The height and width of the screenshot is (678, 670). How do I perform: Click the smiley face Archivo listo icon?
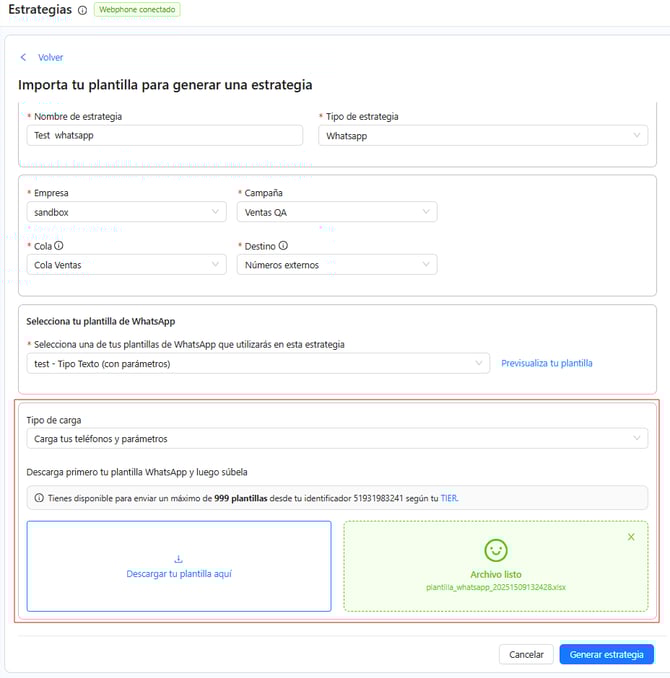point(495,550)
